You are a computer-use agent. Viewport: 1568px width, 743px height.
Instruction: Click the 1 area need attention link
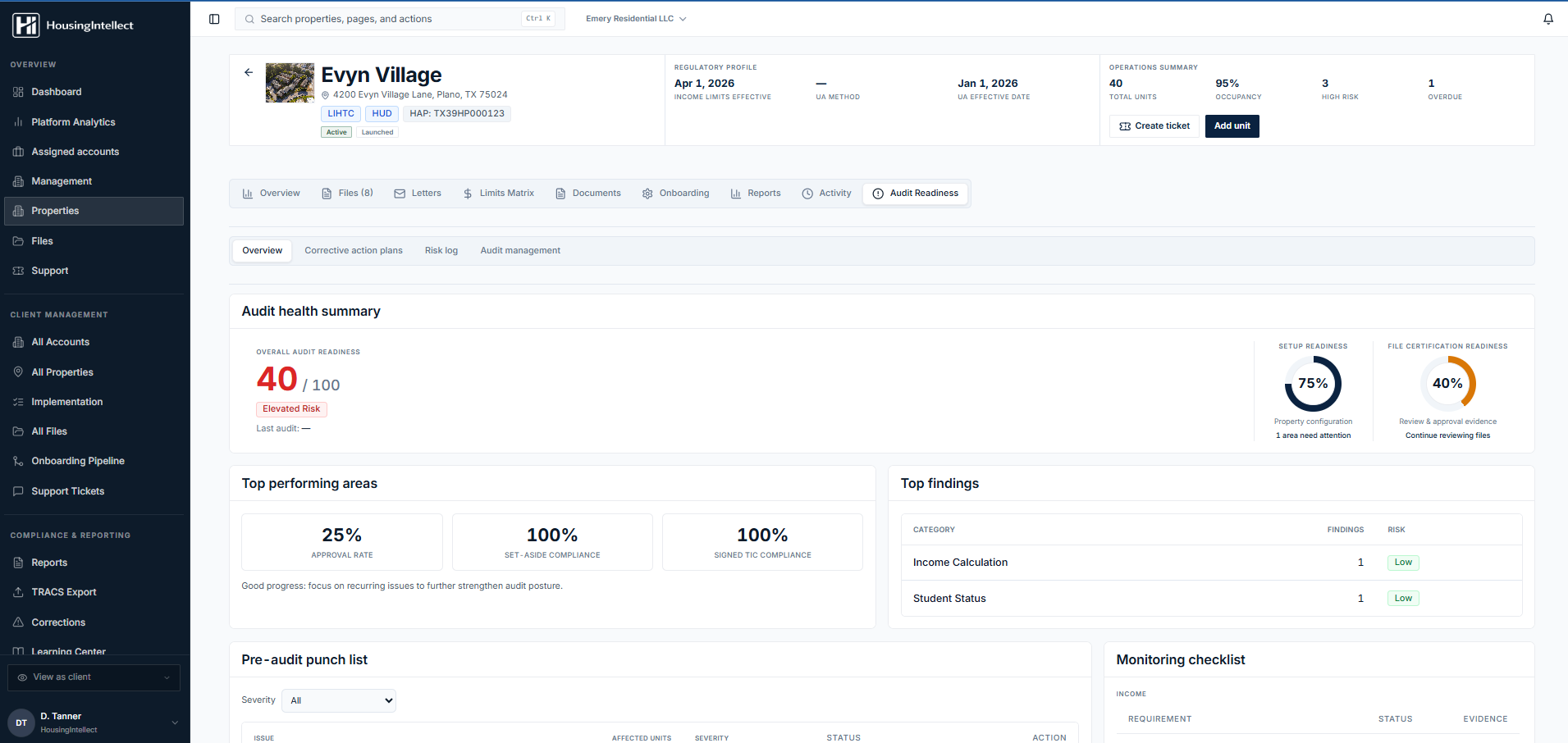click(x=1313, y=435)
